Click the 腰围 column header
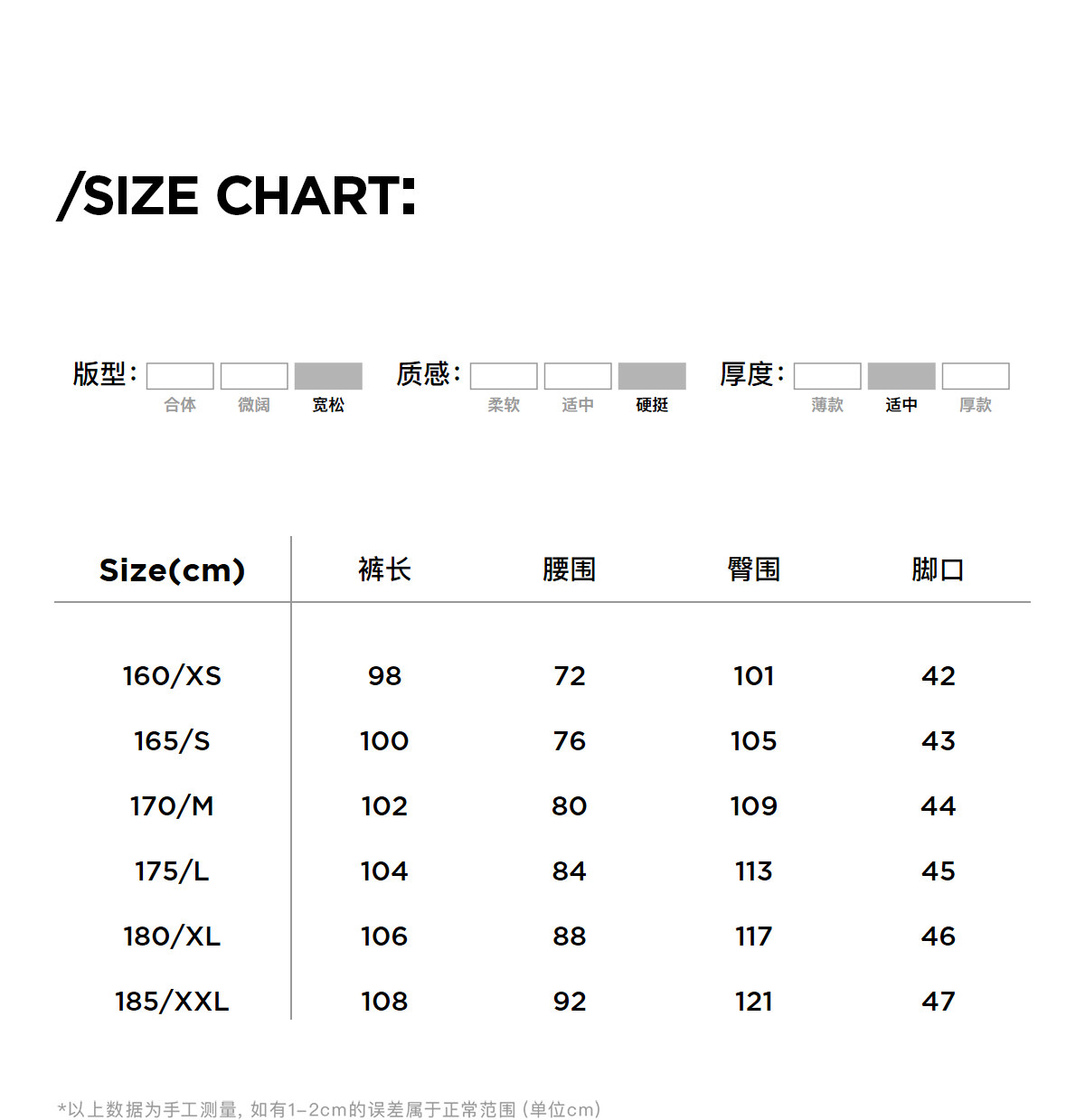Image resolution: width=1085 pixels, height=1120 pixels. 569,569
